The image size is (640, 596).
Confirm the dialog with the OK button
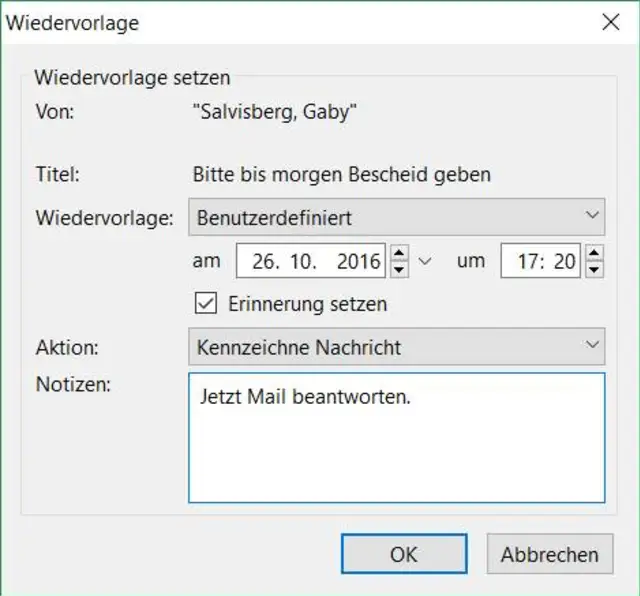coord(403,554)
